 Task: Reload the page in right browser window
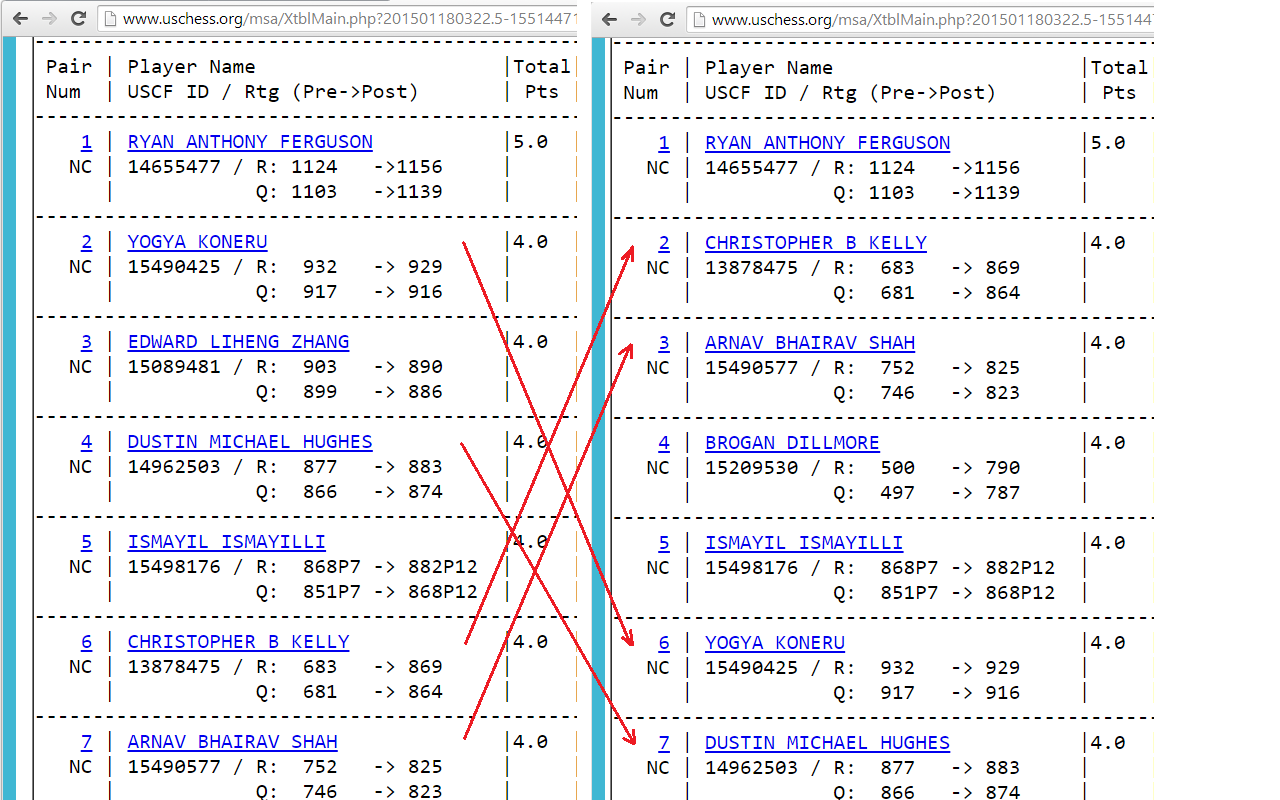667,19
